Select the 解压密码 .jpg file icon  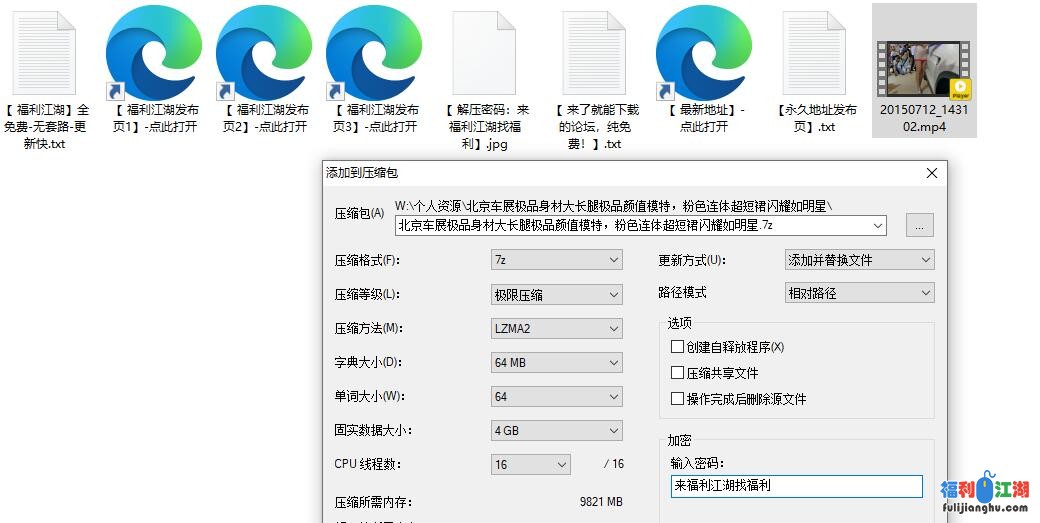click(484, 53)
